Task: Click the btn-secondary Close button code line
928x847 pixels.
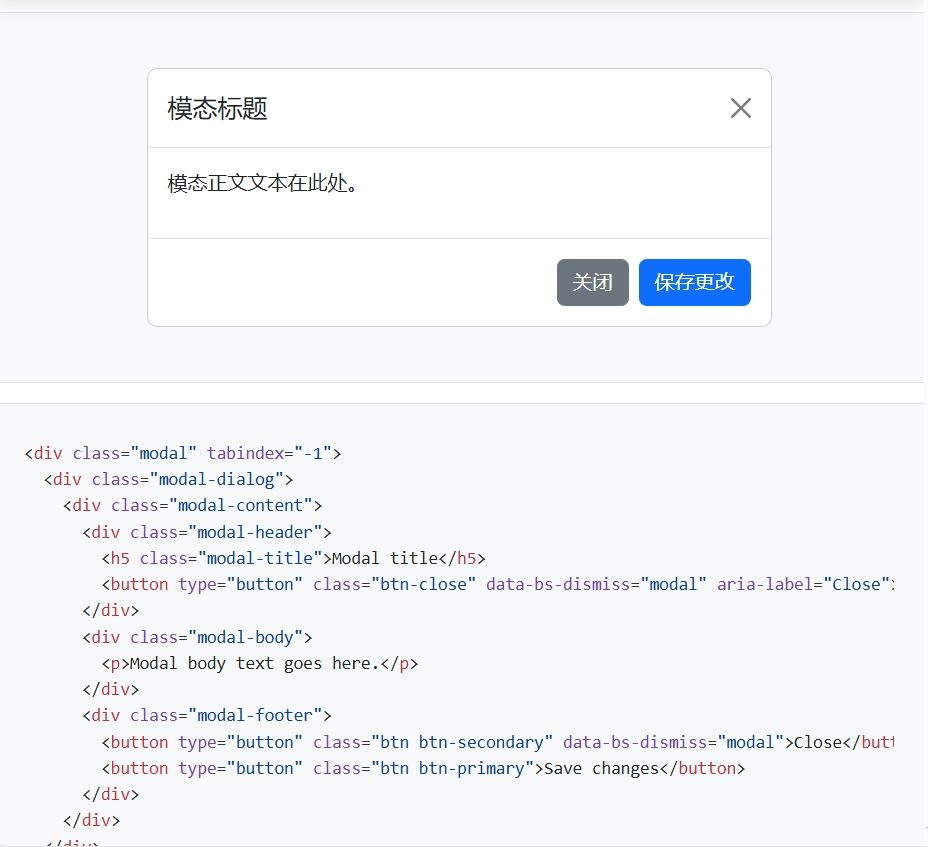Action: coord(498,742)
